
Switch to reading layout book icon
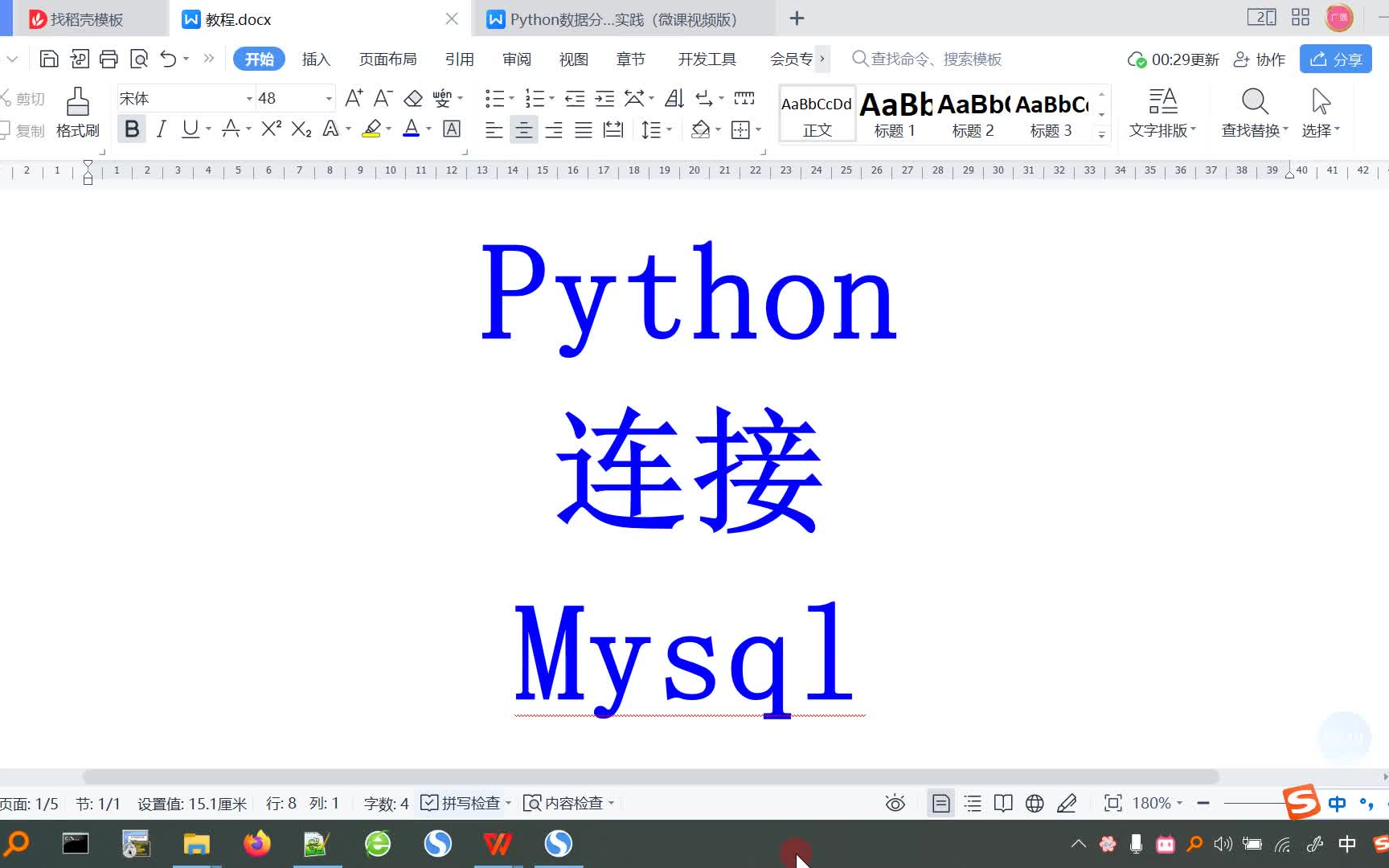pyautogui.click(x=1003, y=803)
